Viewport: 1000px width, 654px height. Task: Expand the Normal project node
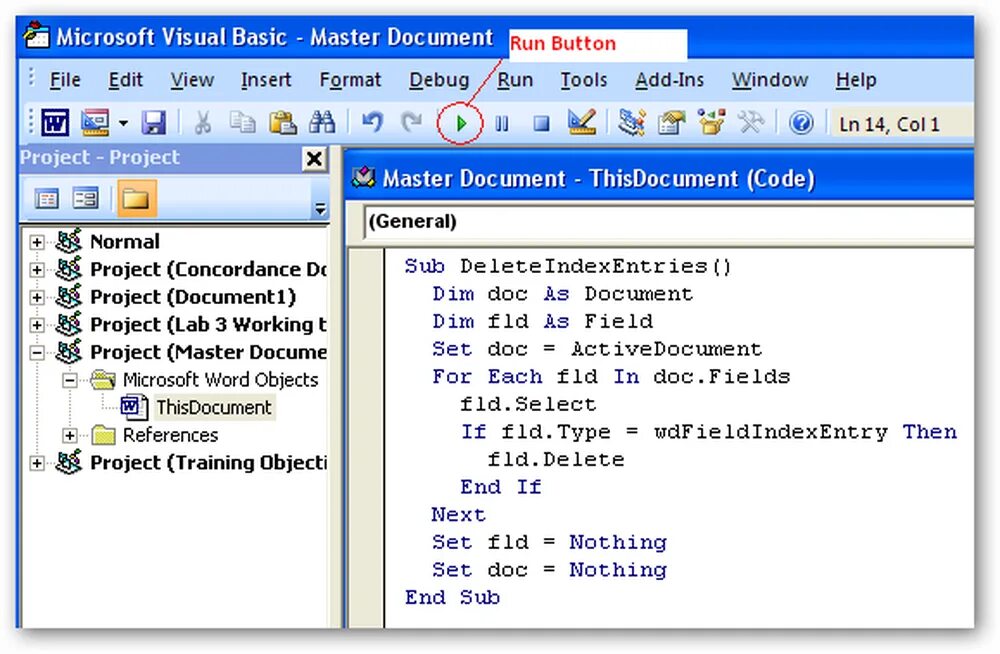[37, 242]
